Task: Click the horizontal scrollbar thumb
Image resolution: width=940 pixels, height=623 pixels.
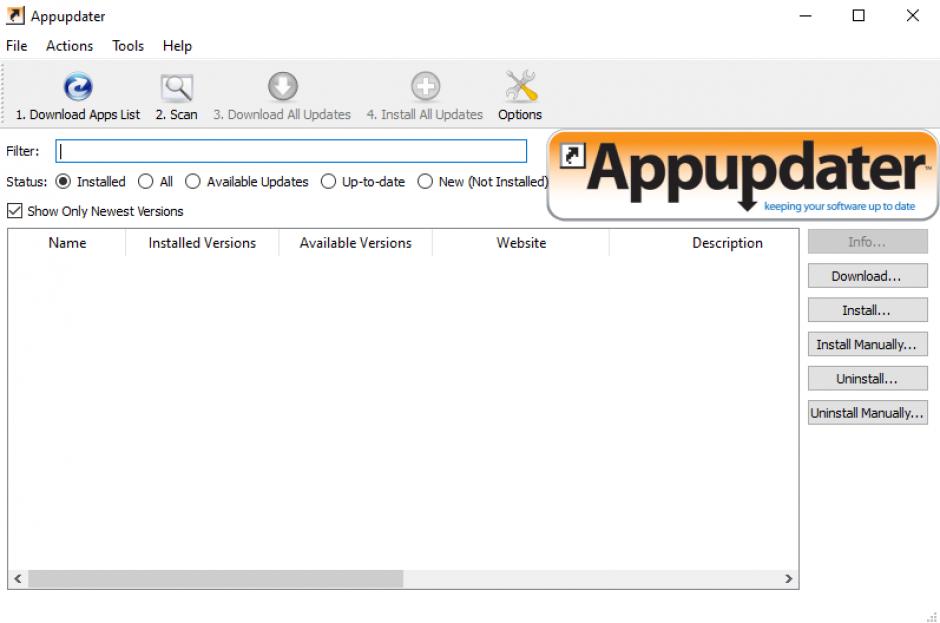Action: pyautogui.click(x=216, y=579)
